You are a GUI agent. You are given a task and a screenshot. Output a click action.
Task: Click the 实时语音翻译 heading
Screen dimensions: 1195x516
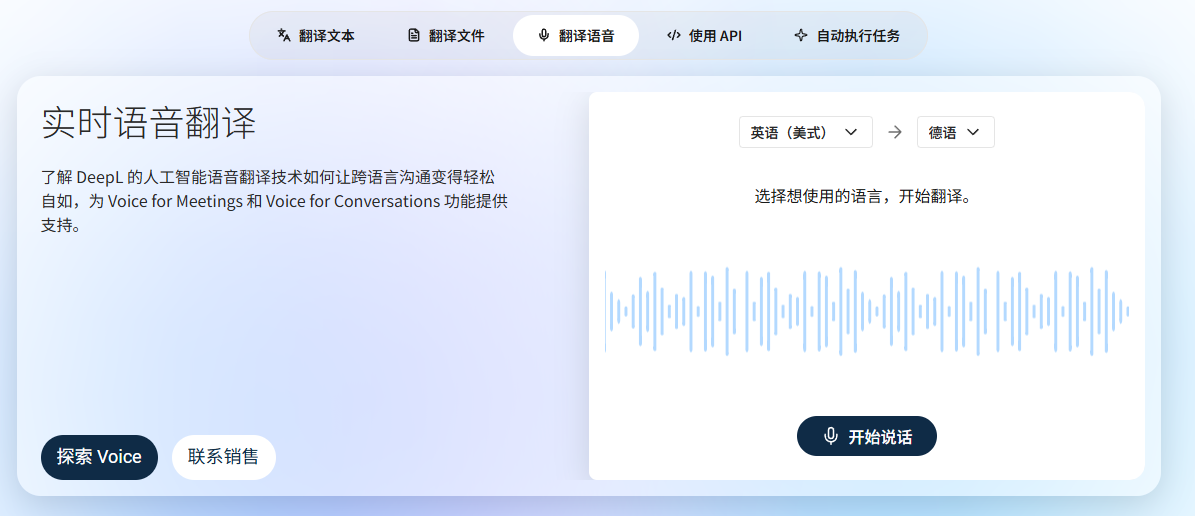click(x=148, y=123)
